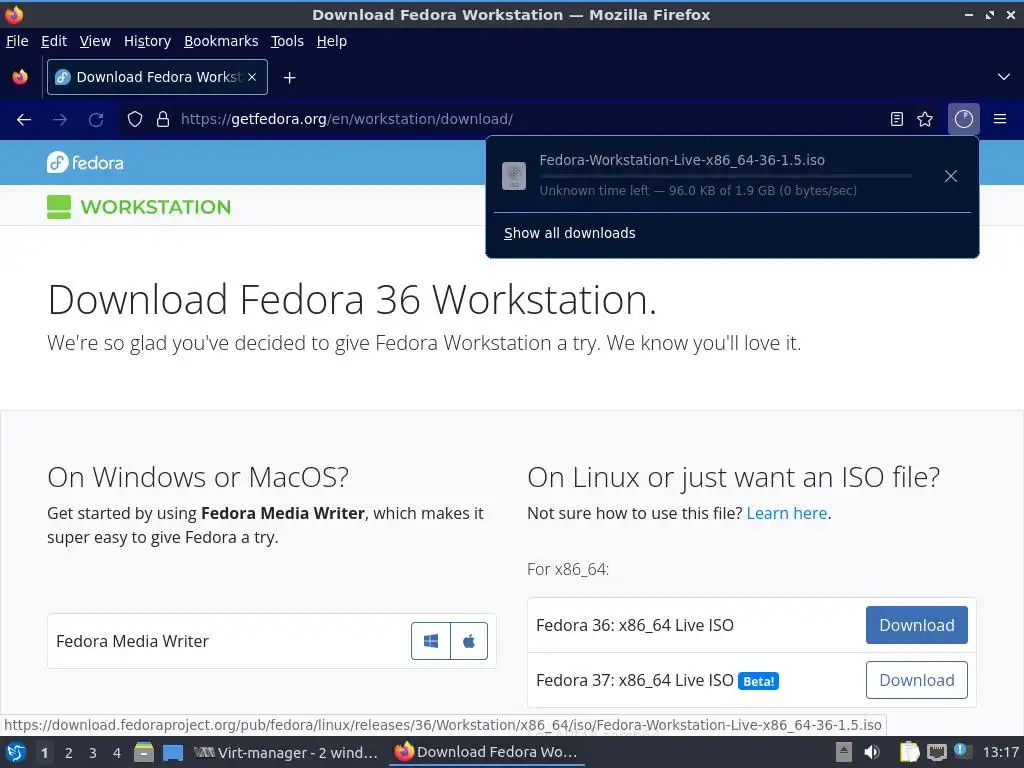This screenshot has width=1024, height=768.
Task: Click the update notifier tray icon
Action: tap(963, 751)
